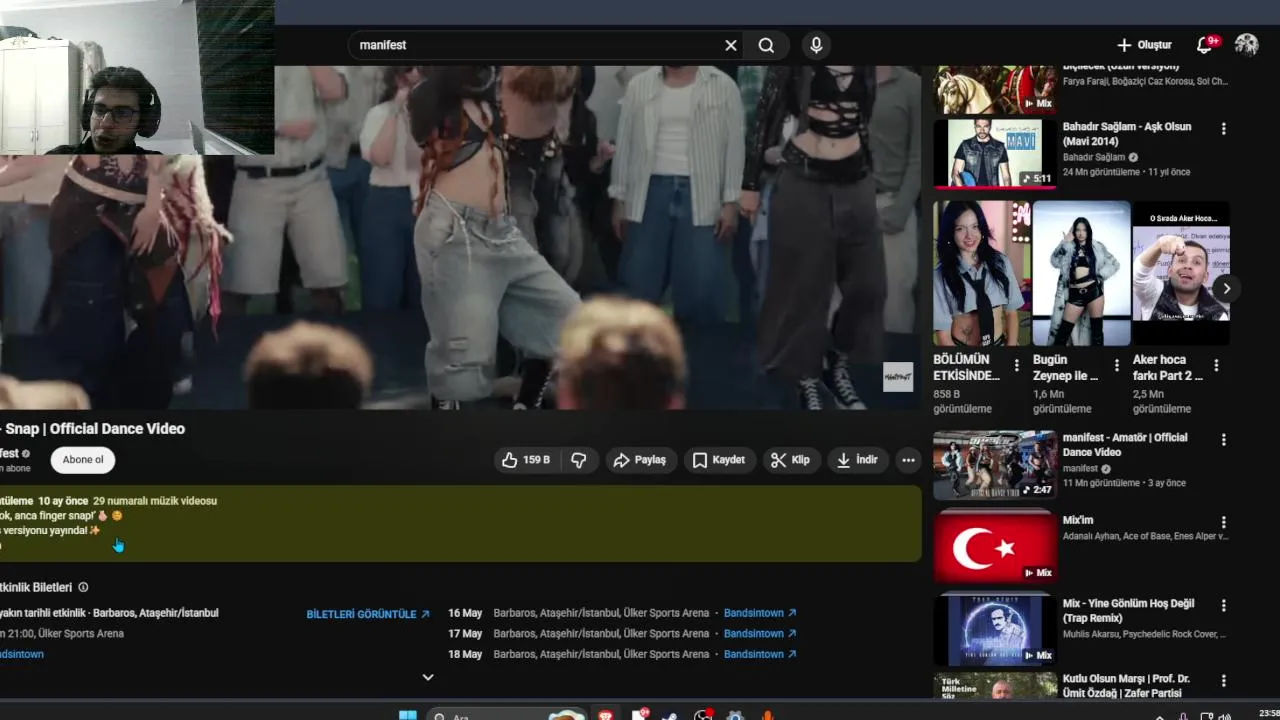
Task: Open the Bandsintown link for 17 May
Action: pos(760,634)
